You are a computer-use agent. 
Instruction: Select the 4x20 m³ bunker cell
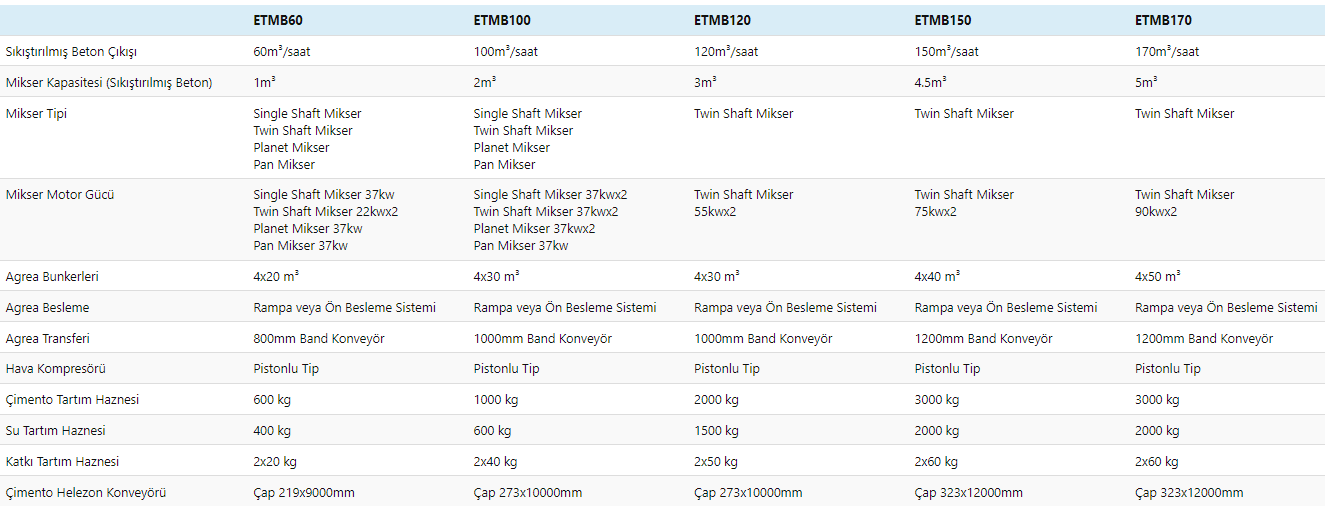pos(276,276)
